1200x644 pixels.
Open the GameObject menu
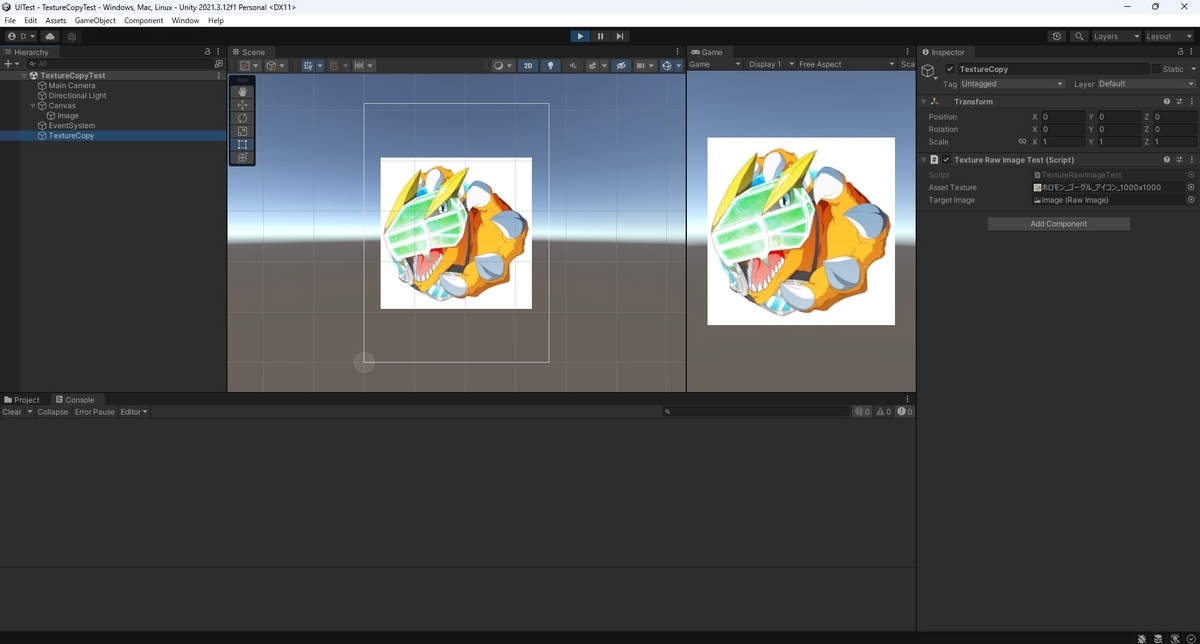(x=94, y=20)
